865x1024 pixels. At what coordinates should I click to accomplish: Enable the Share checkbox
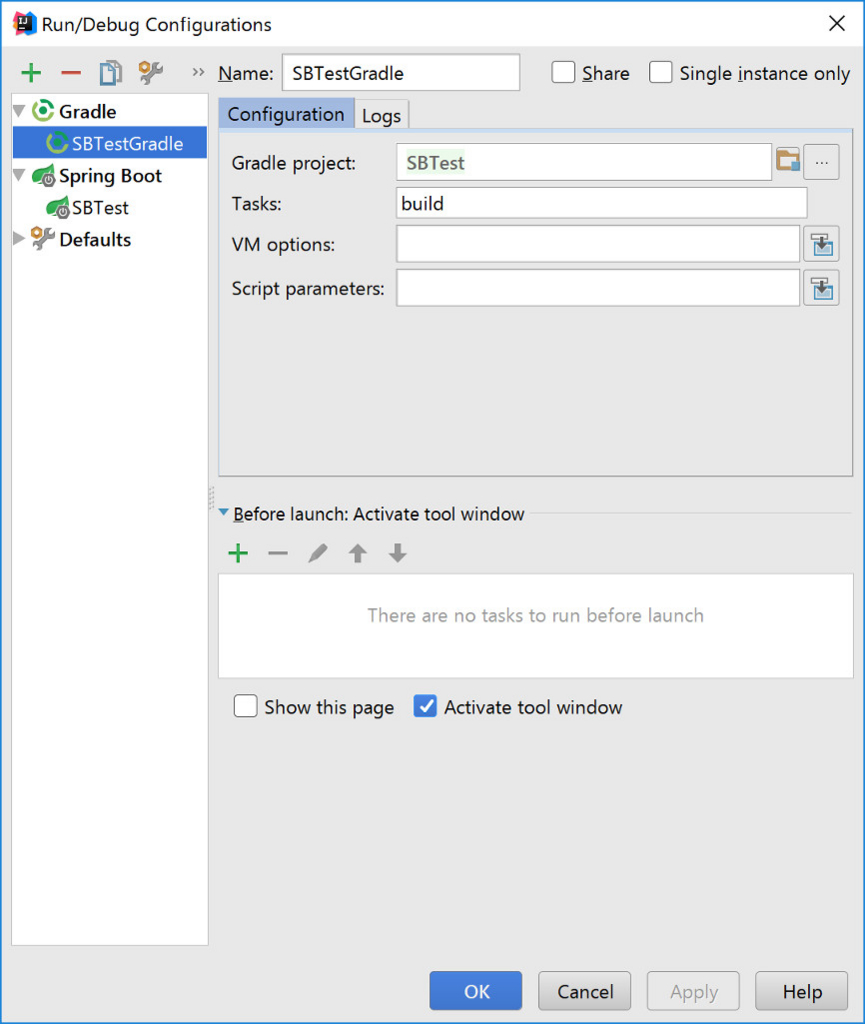point(563,72)
